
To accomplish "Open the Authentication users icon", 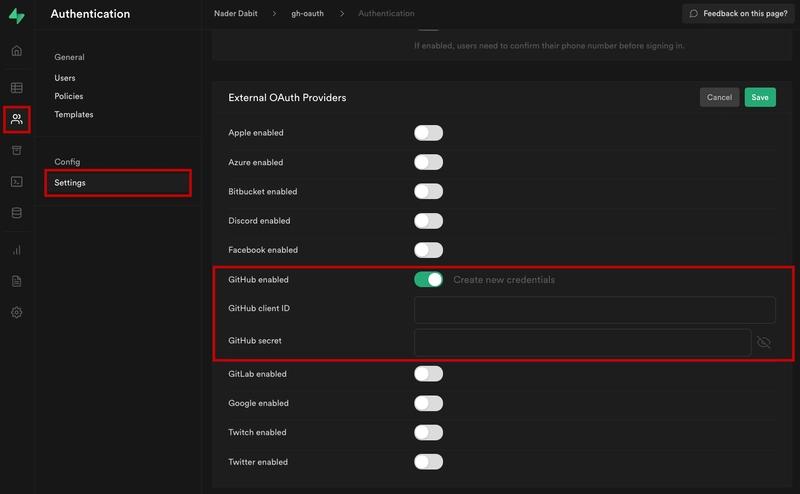I will [x=17, y=119].
